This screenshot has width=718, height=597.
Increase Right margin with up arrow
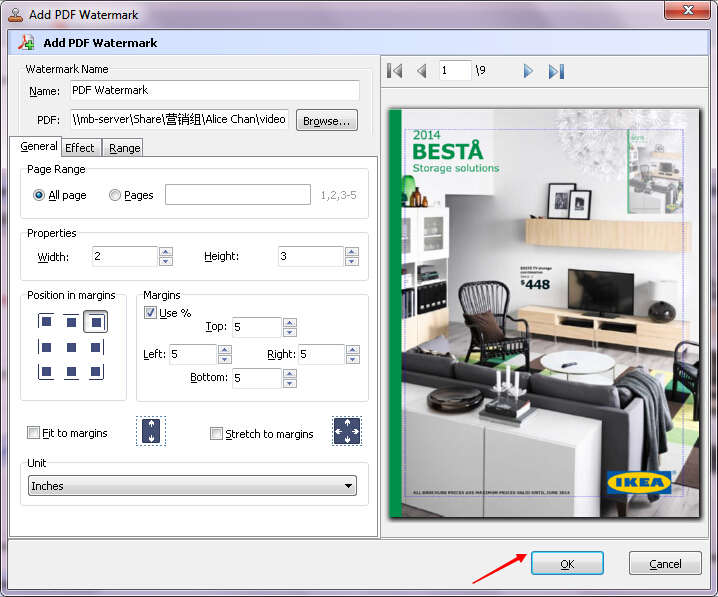point(353,349)
